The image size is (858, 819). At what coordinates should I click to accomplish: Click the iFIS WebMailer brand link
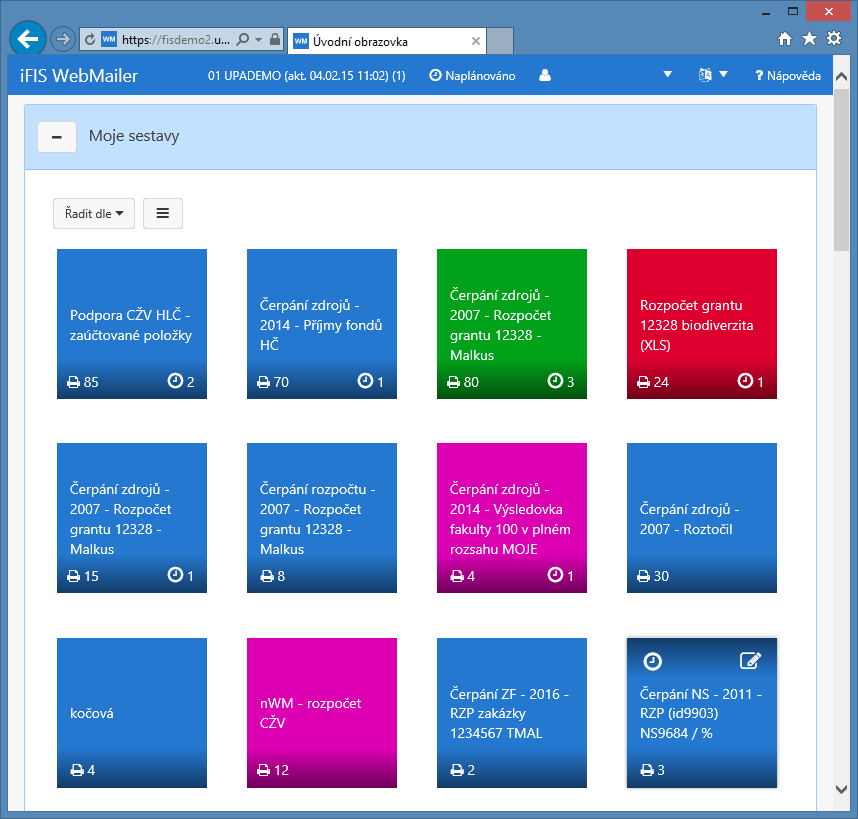pyautogui.click(x=79, y=75)
